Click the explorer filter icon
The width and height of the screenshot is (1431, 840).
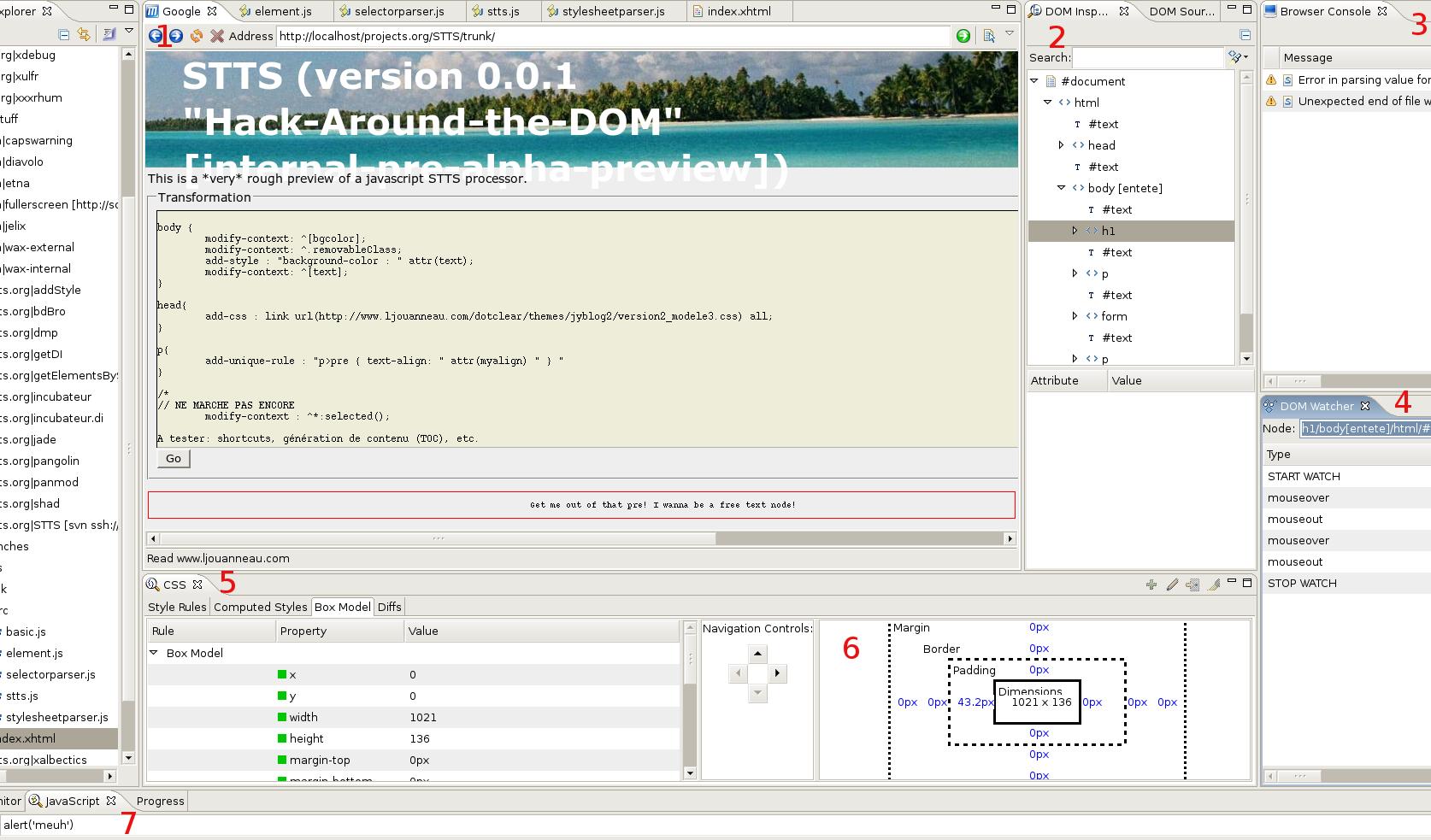(109, 34)
